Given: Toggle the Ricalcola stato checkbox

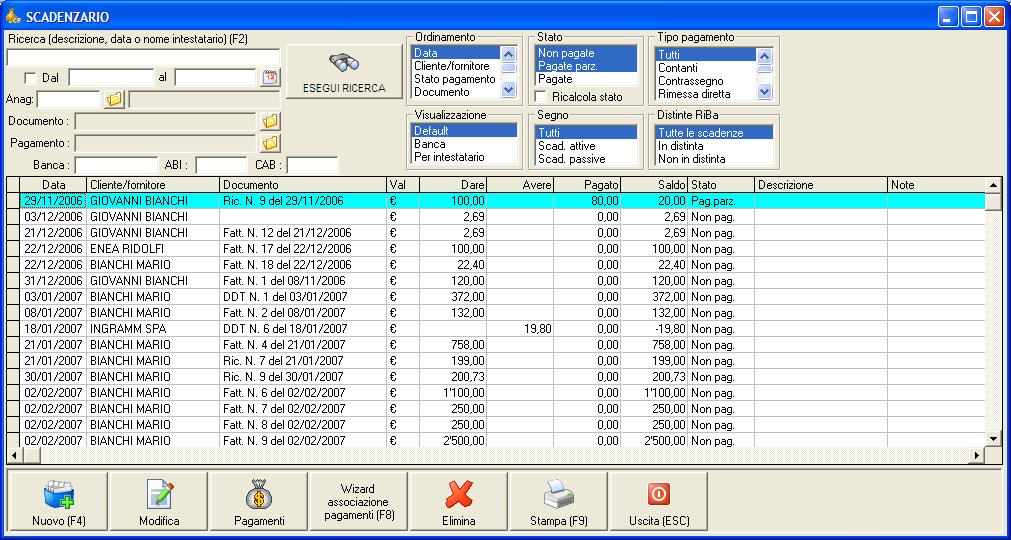Looking at the screenshot, I should point(542,97).
